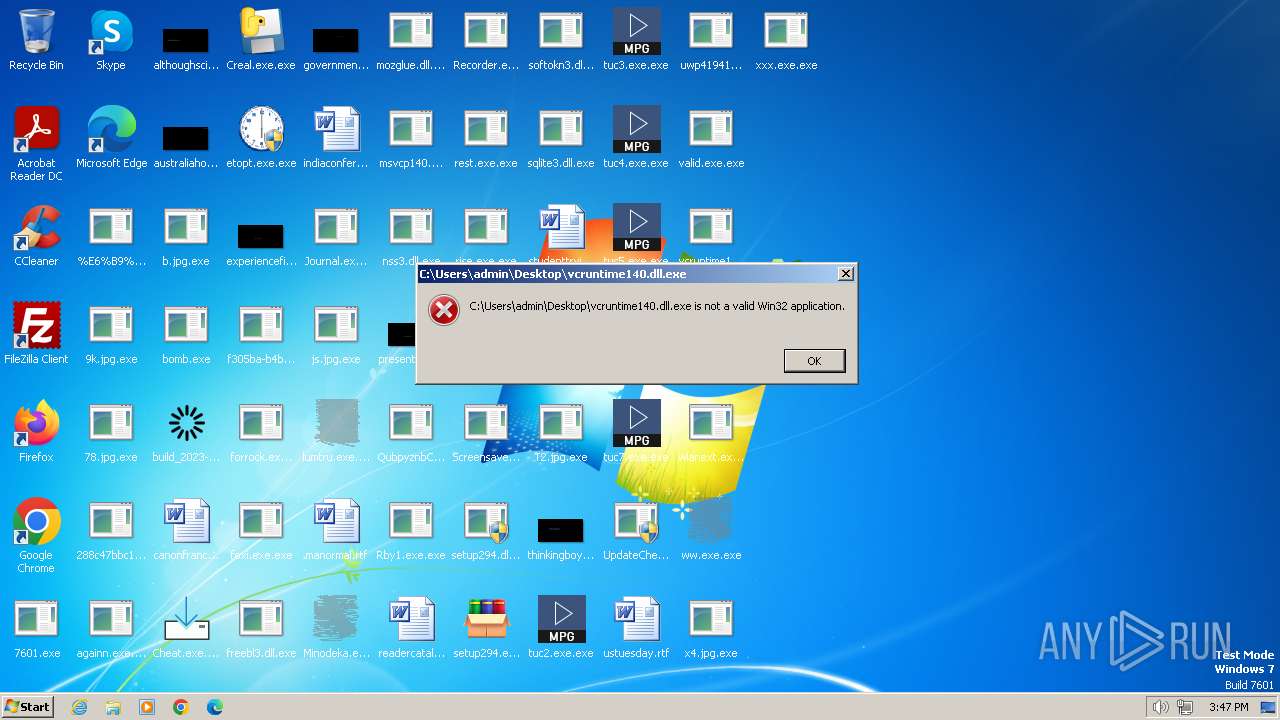The height and width of the screenshot is (720, 1280).
Task: Select the mozglue.dll.... file icon
Action: [411, 40]
